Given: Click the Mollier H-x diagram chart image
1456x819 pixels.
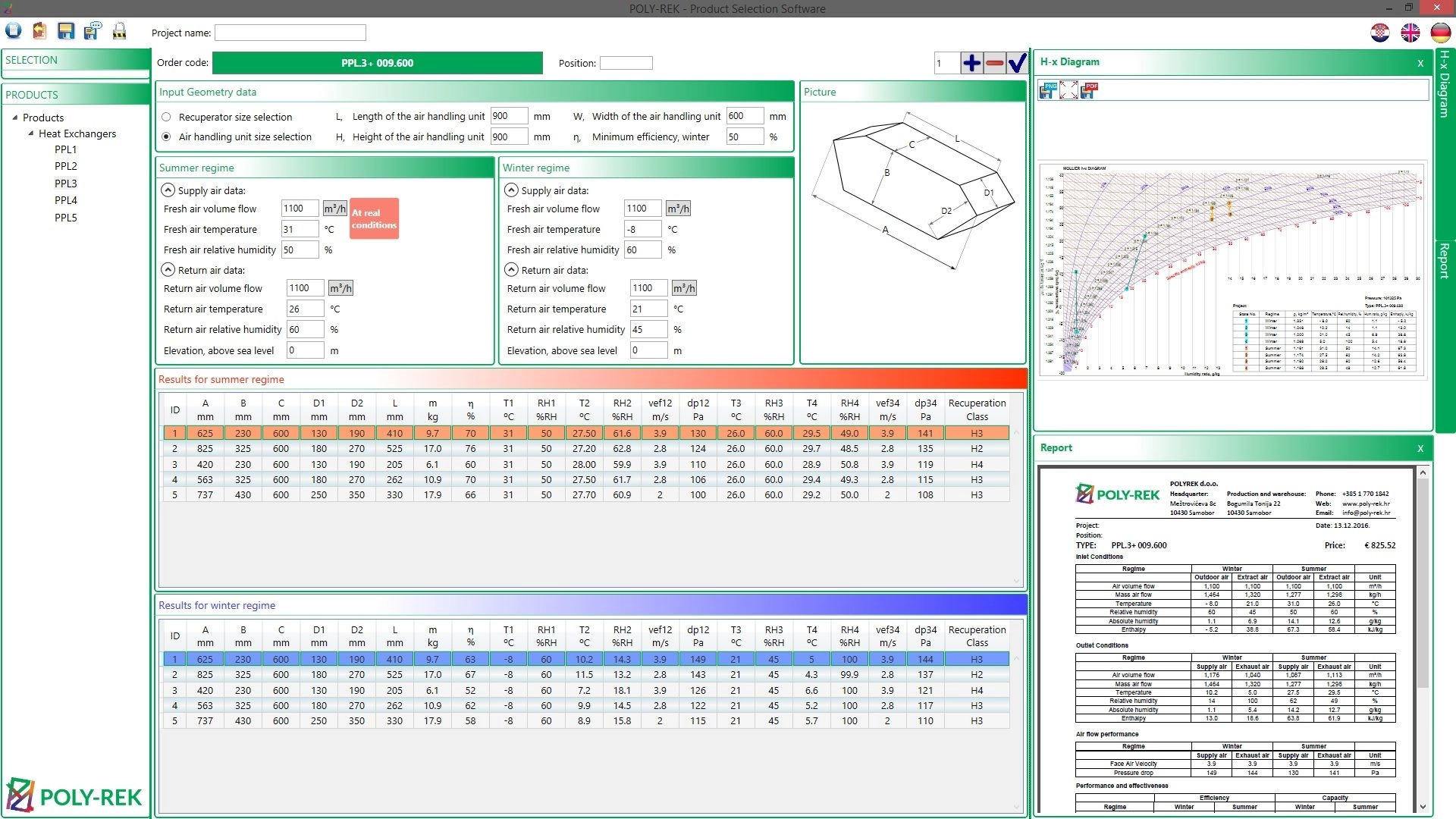Looking at the screenshot, I should (1232, 271).
